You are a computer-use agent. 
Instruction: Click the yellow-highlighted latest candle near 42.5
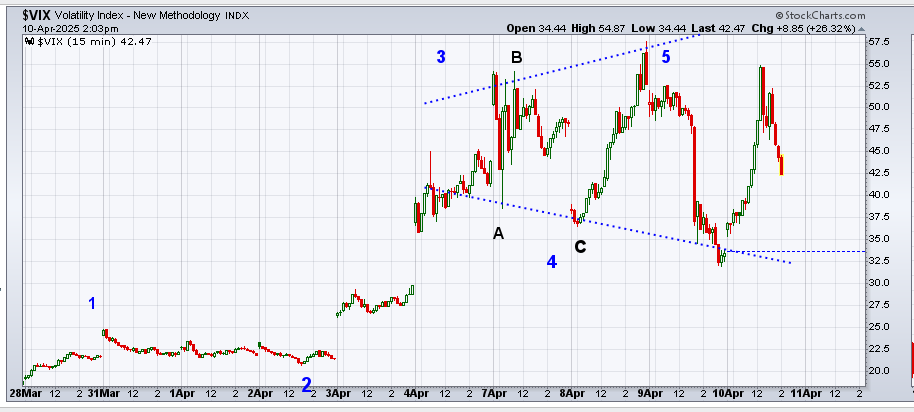point(781,165)
